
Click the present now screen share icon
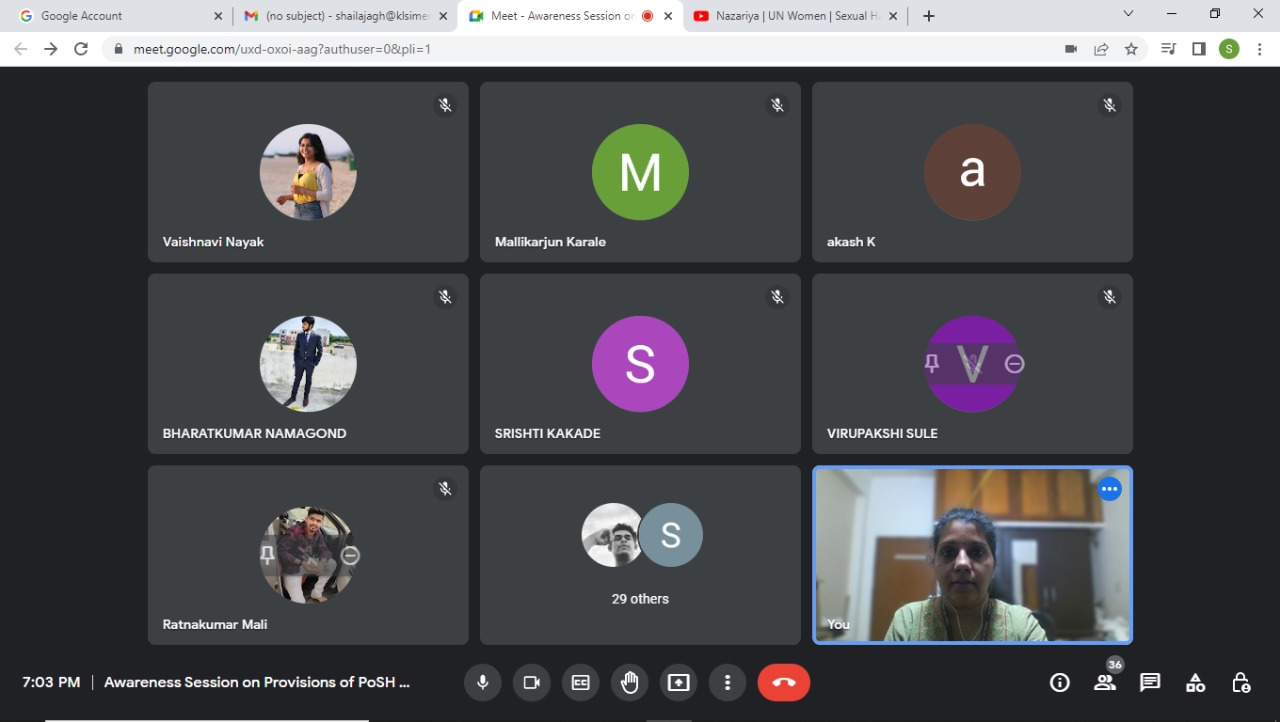(x=678, y=682)
